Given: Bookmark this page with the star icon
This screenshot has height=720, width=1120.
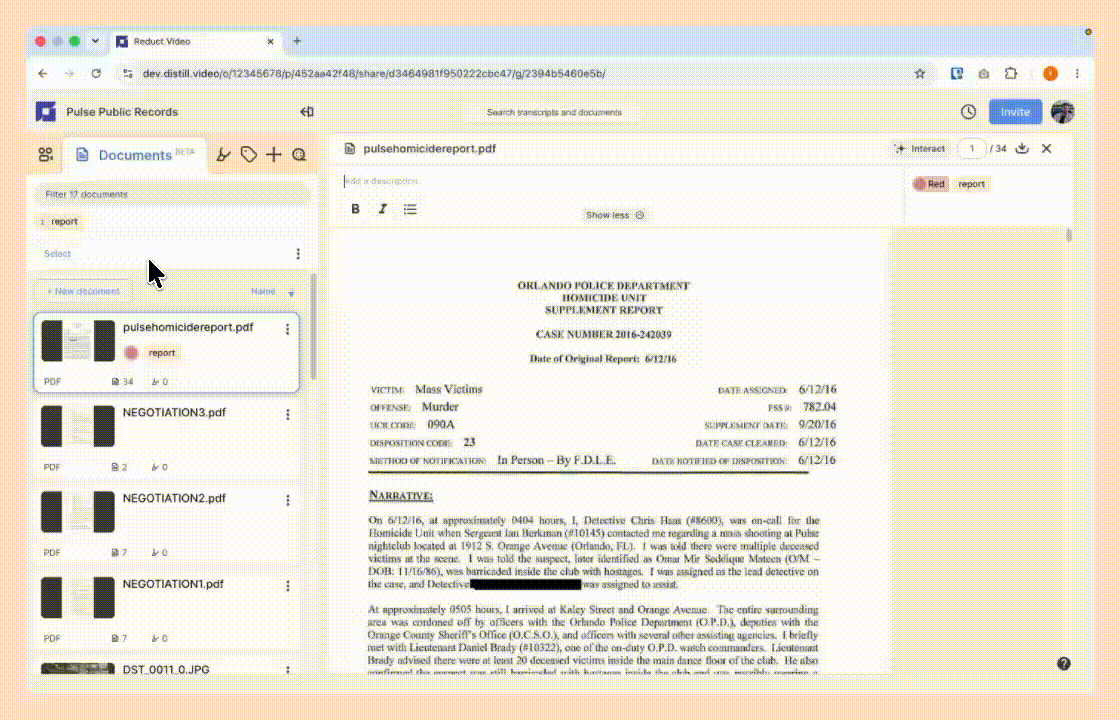Looking at the screenshot, I should pos(919,74).
